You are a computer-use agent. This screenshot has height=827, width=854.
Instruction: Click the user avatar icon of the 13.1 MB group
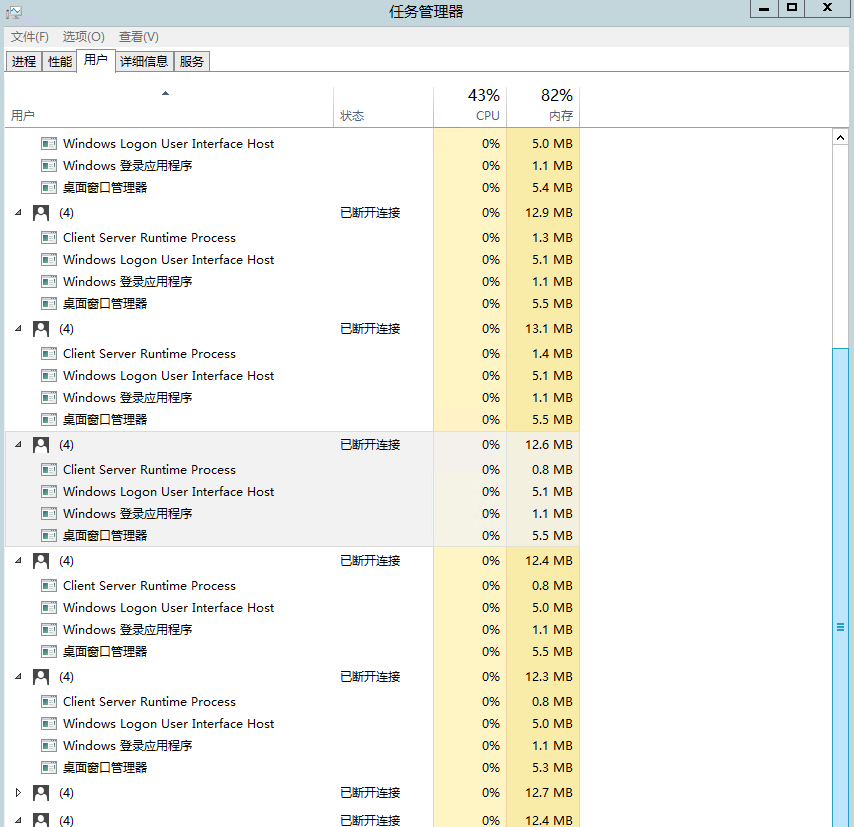(41, 329)
